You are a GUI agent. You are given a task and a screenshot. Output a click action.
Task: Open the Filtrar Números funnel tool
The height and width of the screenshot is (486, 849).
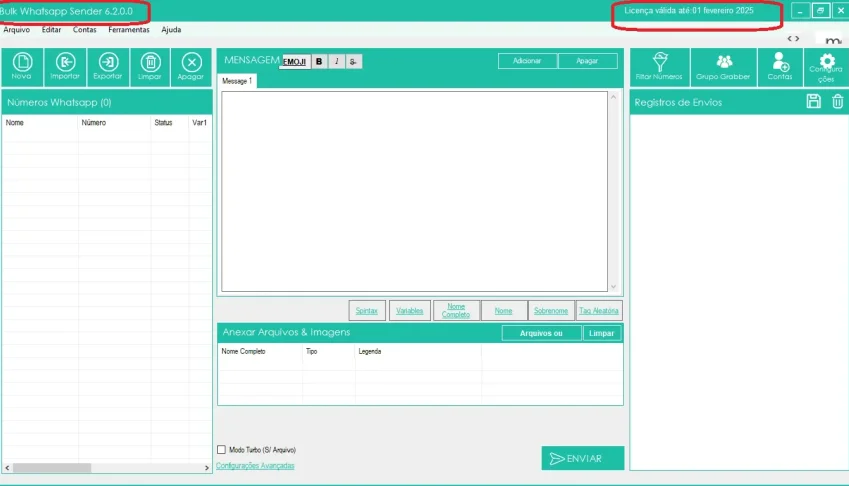tap(659, 67)
